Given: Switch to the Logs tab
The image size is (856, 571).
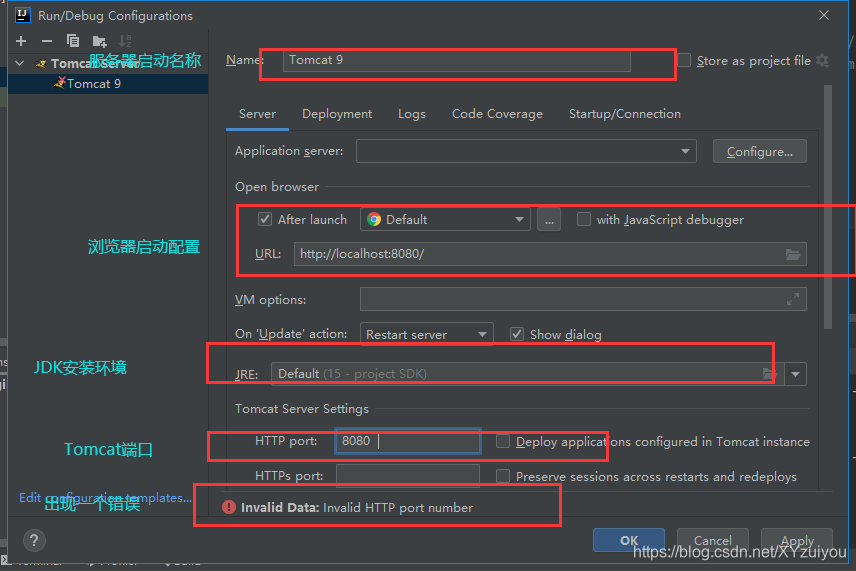Looking at the screenshot, I should pos(412,114).
